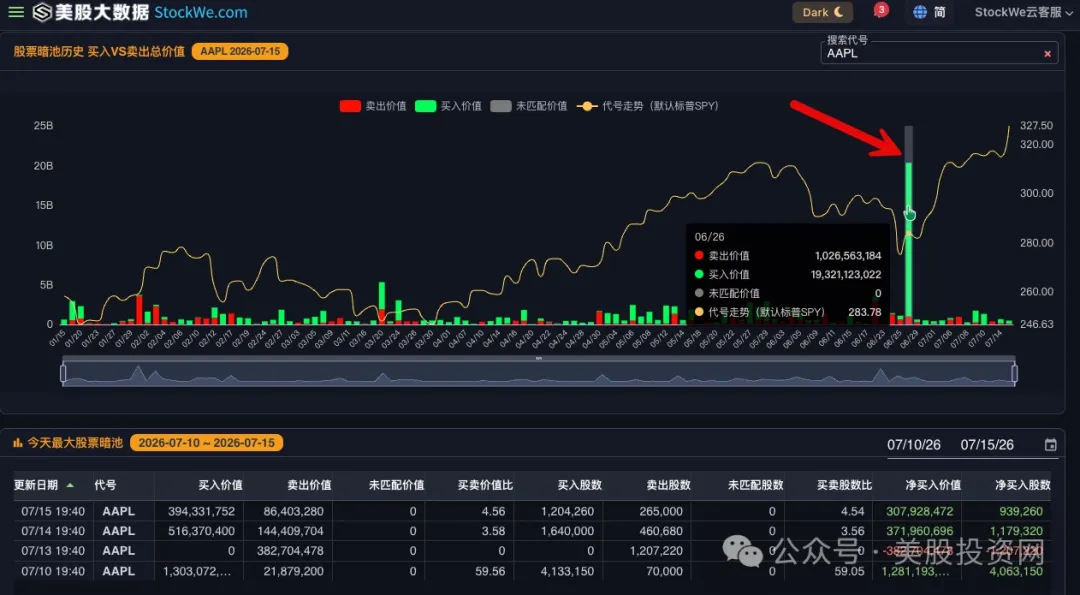The height and width of the screenshot is (595, 1080).
Task: Select the 07/13 19:40 row date
Action: pos(53,551)
